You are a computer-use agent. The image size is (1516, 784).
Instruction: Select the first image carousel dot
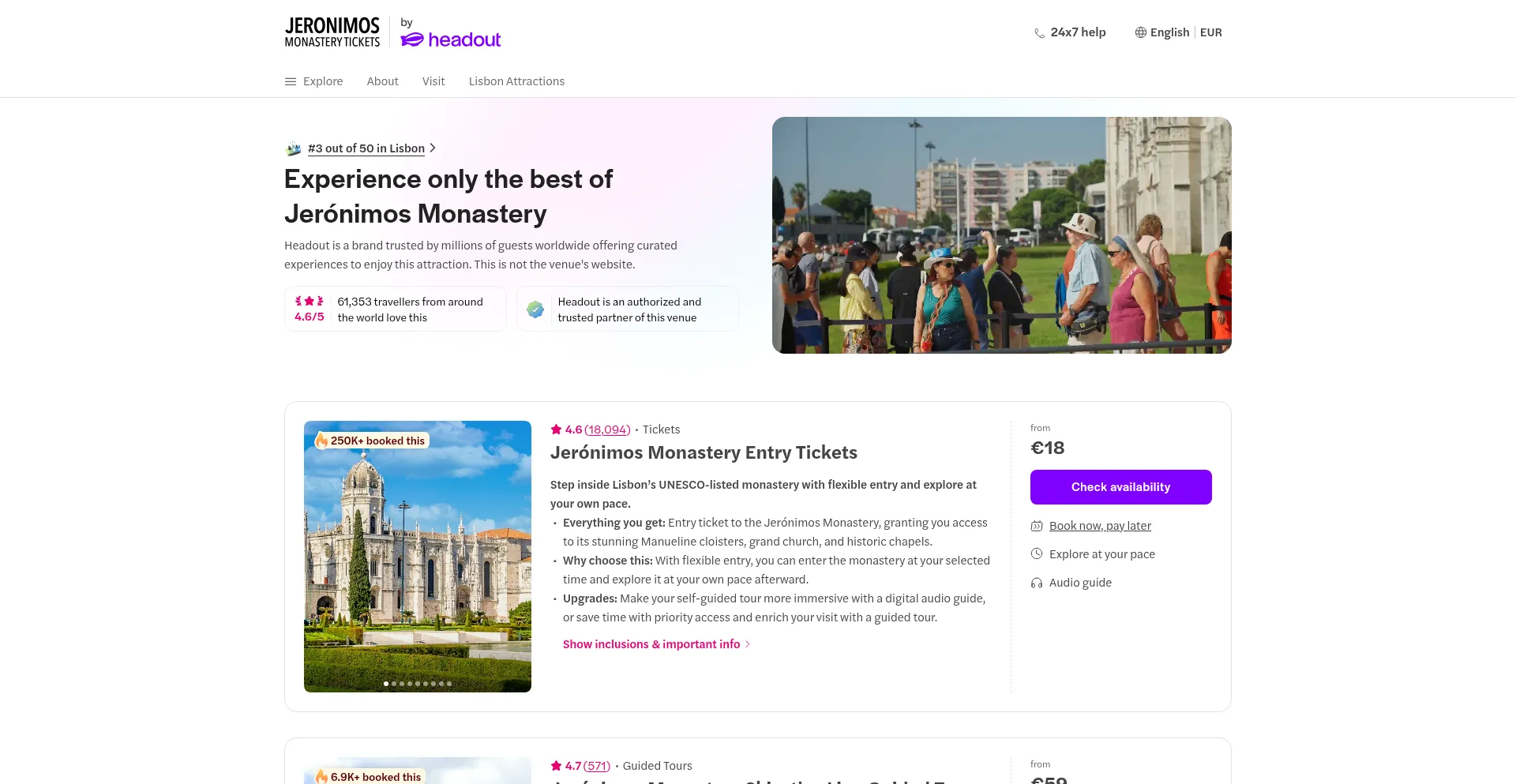point(386,684)
